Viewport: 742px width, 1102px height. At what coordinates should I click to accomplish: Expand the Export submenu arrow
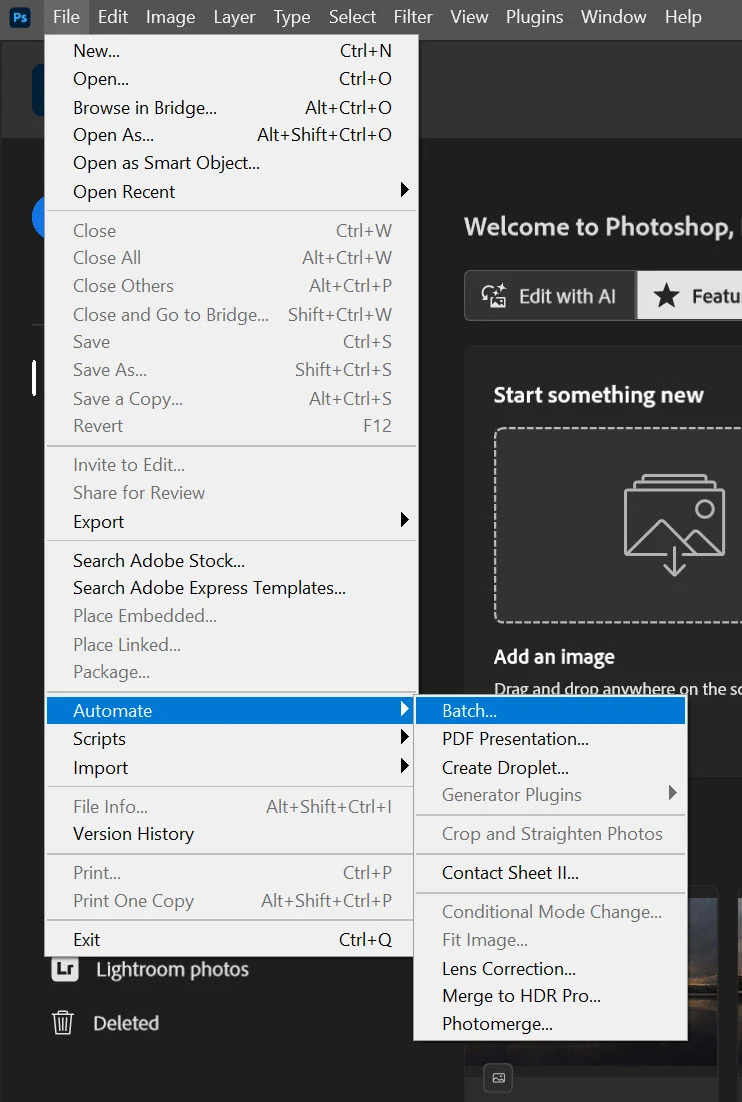point(404,519)
